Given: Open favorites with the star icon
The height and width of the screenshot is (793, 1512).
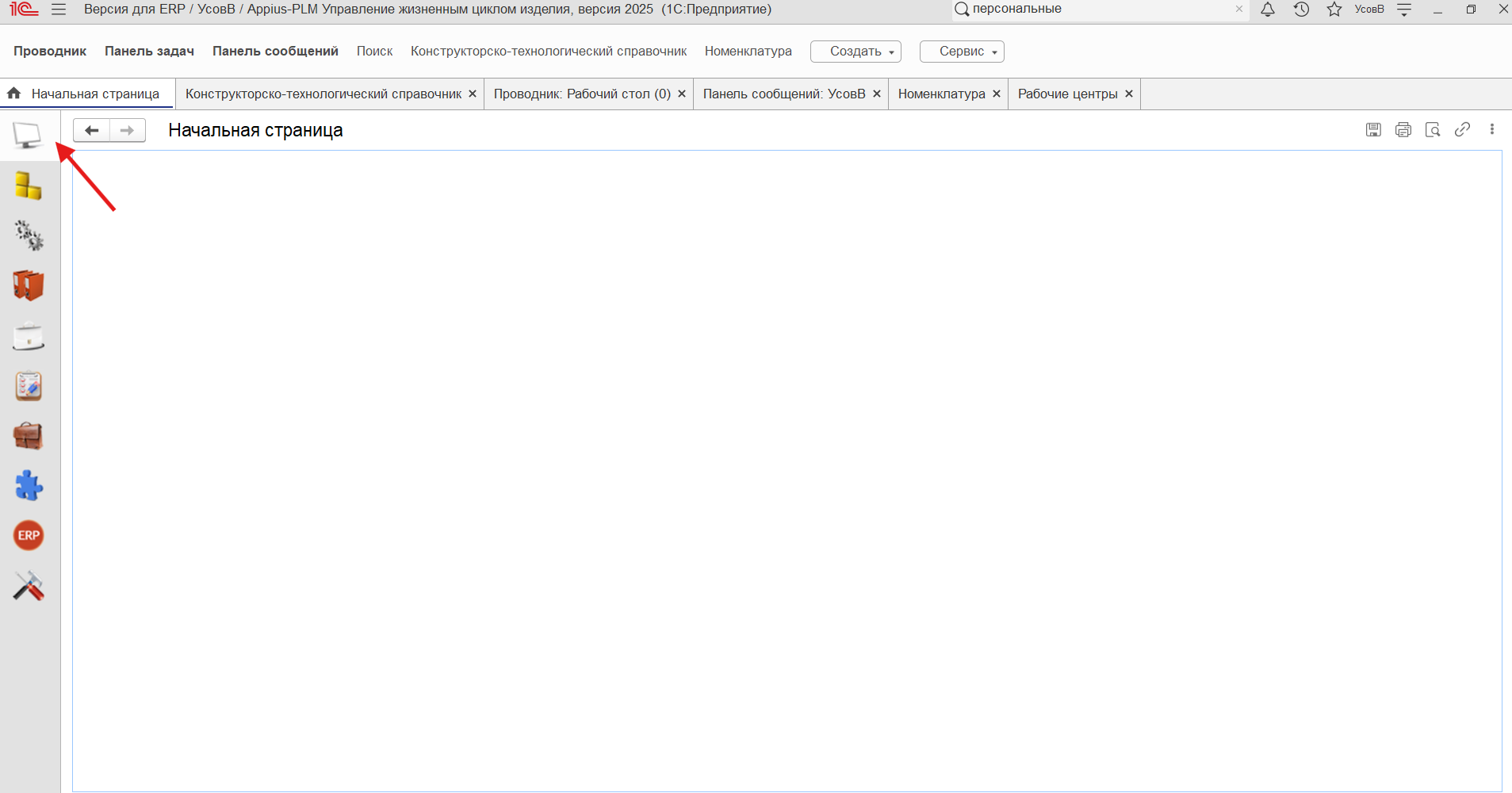Looking at the screenshot, I should [x=1334, y=10].
